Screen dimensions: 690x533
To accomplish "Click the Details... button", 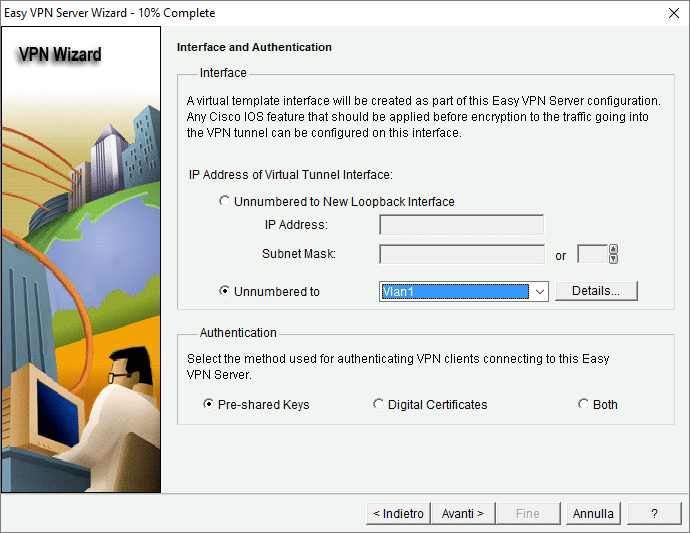I will click(596, 291).
